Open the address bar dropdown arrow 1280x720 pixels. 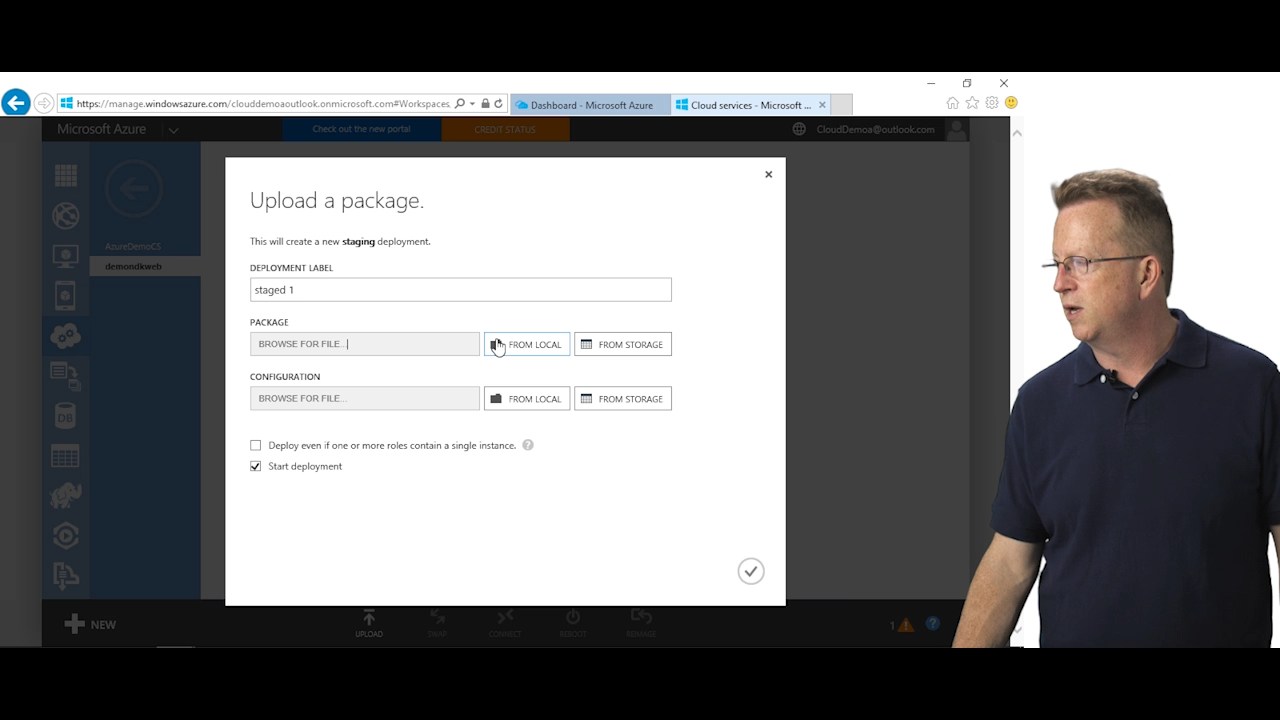(x=472, y=104)
